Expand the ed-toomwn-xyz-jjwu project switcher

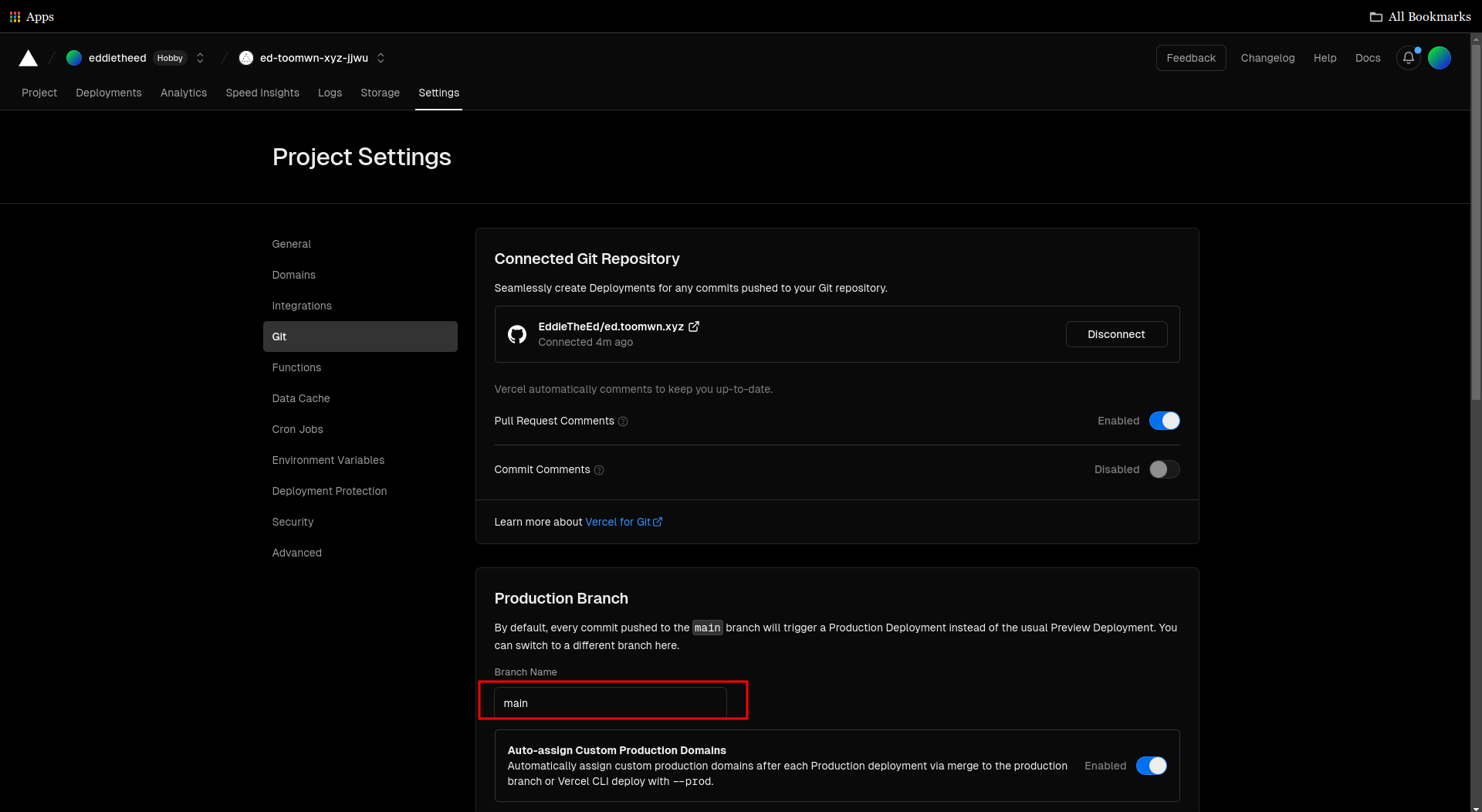click(x=381, y=58)
